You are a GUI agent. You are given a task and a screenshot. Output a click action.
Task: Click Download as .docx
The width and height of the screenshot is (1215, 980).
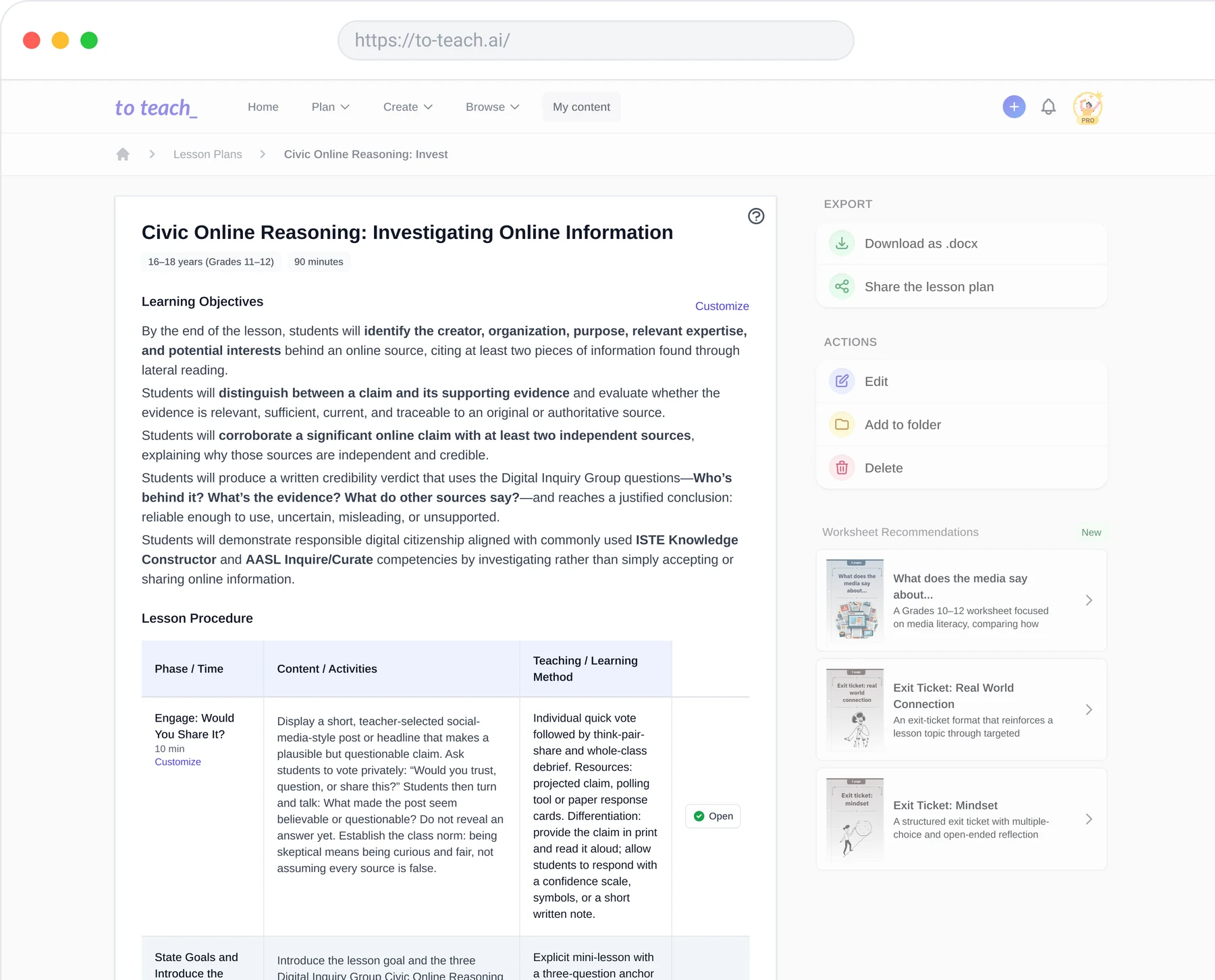point(921,244)
